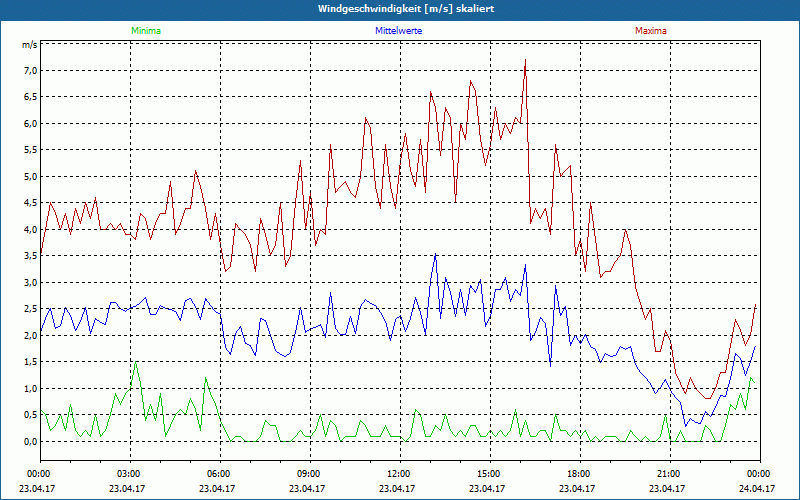The width and height of the screenshot is (800, 500).
Task: Select the blue 'Mittelwerte' legend label
Action: pyautogui.click(x=398, y=31)
